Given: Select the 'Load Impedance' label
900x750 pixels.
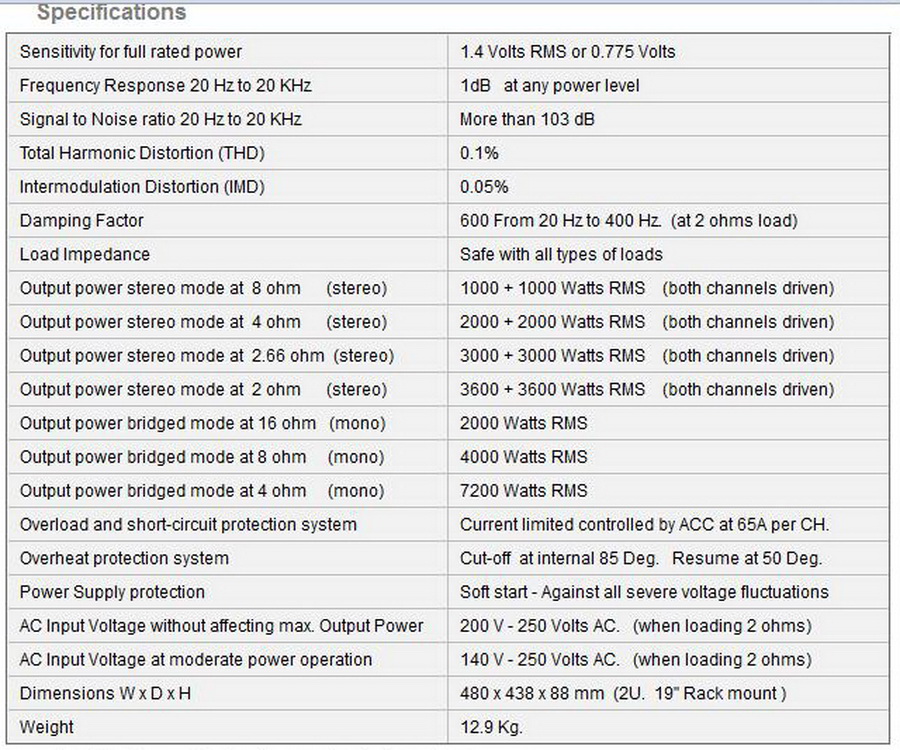Looking at the screenshot, I should point(85,255).
